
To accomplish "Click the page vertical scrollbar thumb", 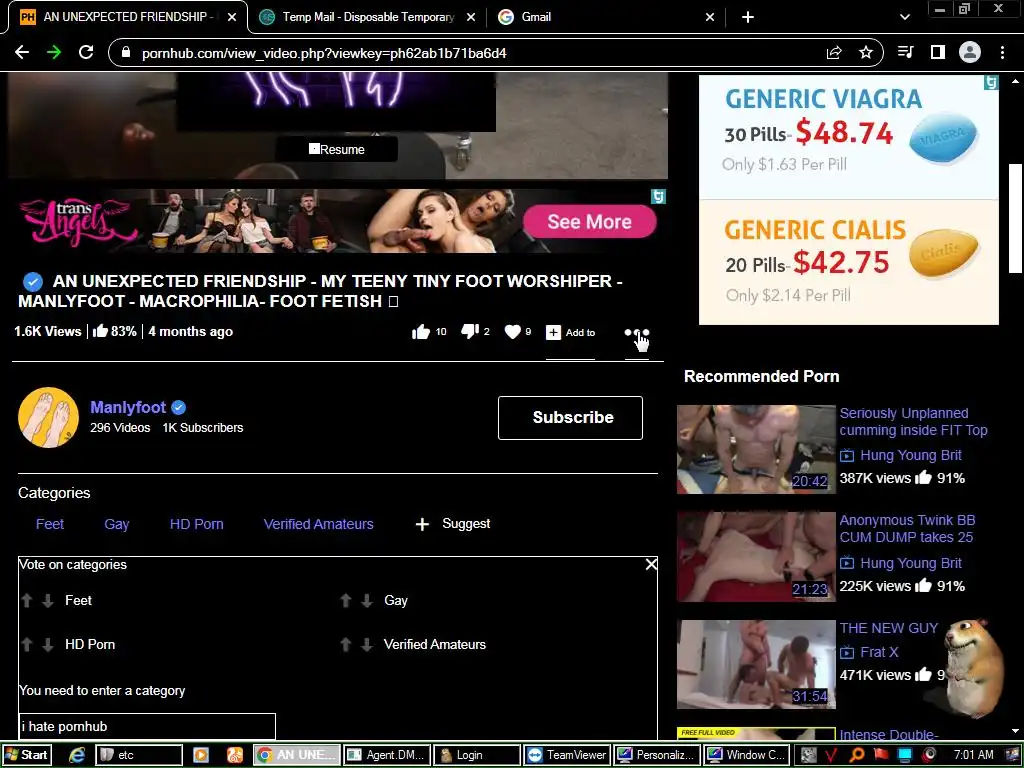I will click(1015, 218).
